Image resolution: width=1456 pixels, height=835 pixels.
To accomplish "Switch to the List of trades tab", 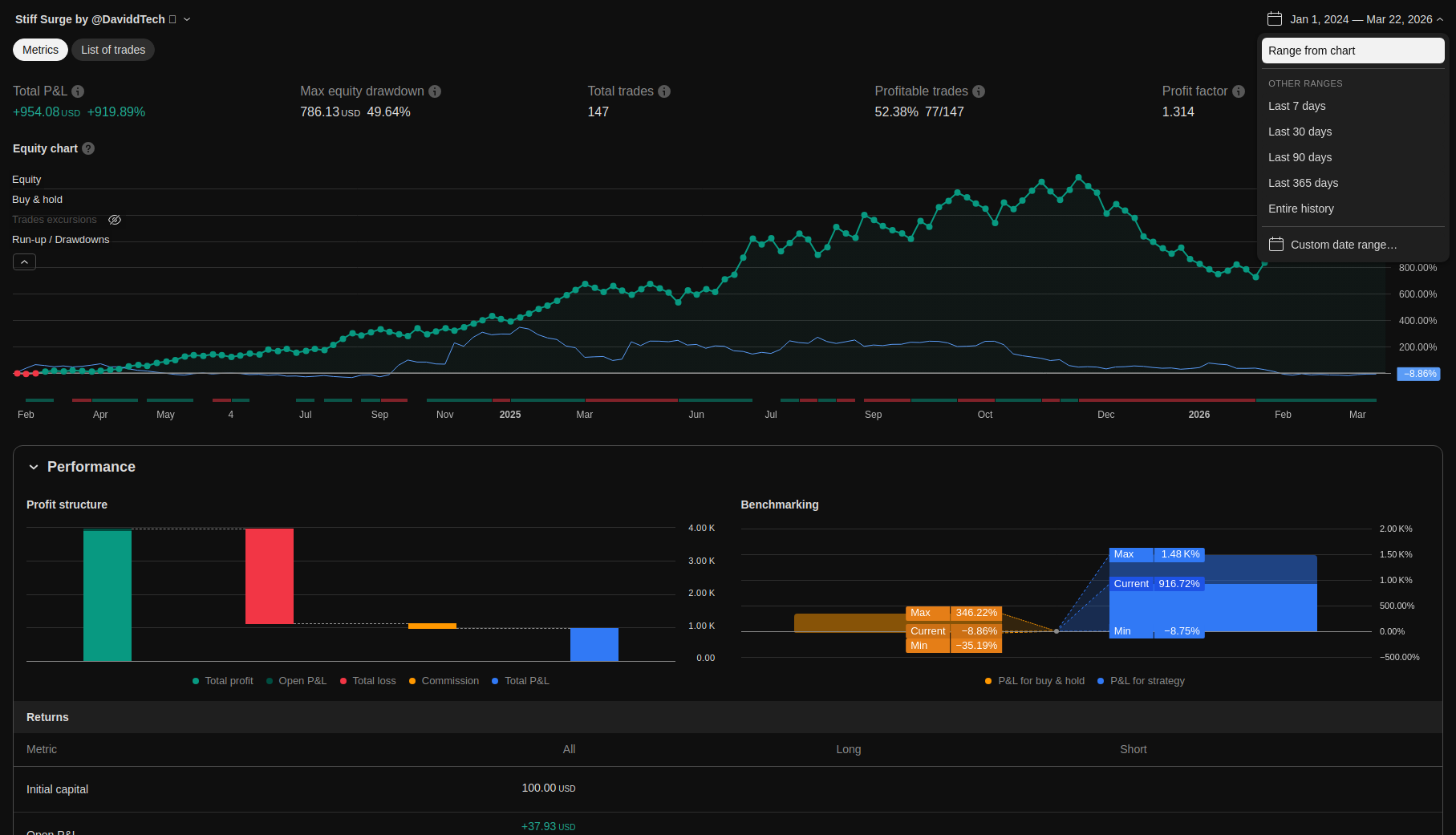I will (x=113, y=50).
